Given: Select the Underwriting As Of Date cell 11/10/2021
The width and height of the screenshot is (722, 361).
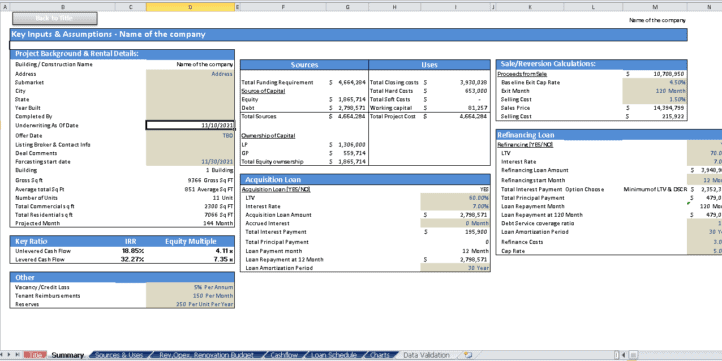Looking at the screenshot, I should pyautogui.click(x=190, y=125).
